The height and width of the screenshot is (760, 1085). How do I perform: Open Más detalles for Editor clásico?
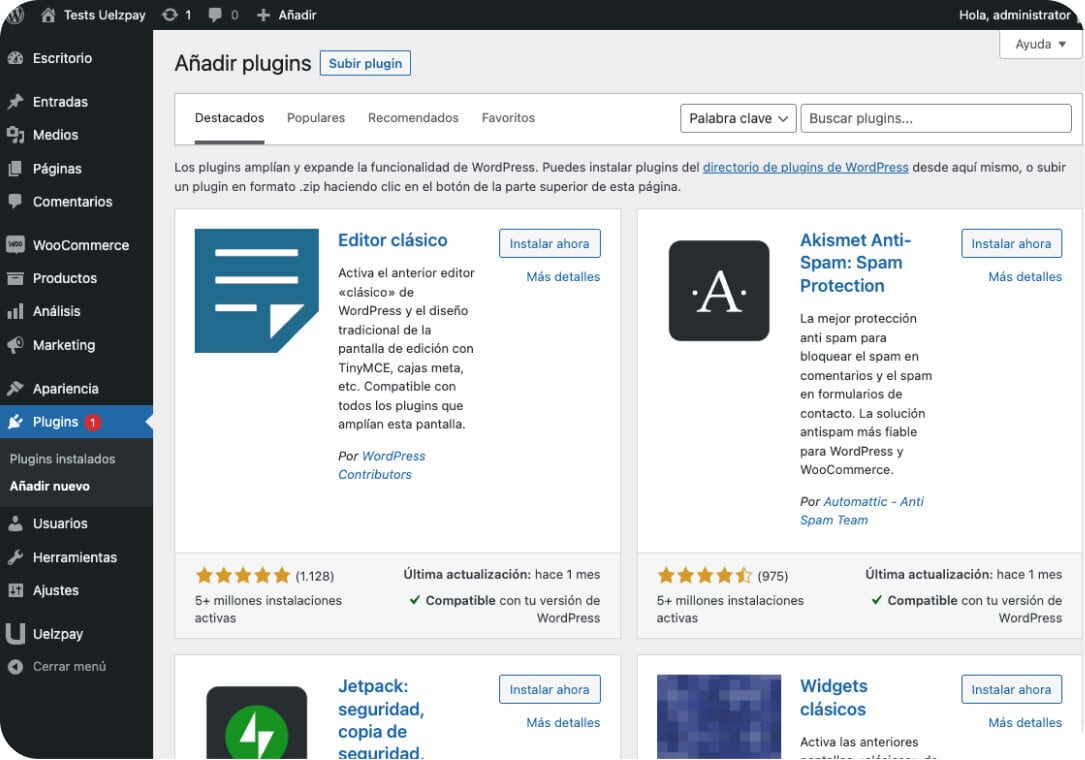pyautogui.click(x=563, y=277)
